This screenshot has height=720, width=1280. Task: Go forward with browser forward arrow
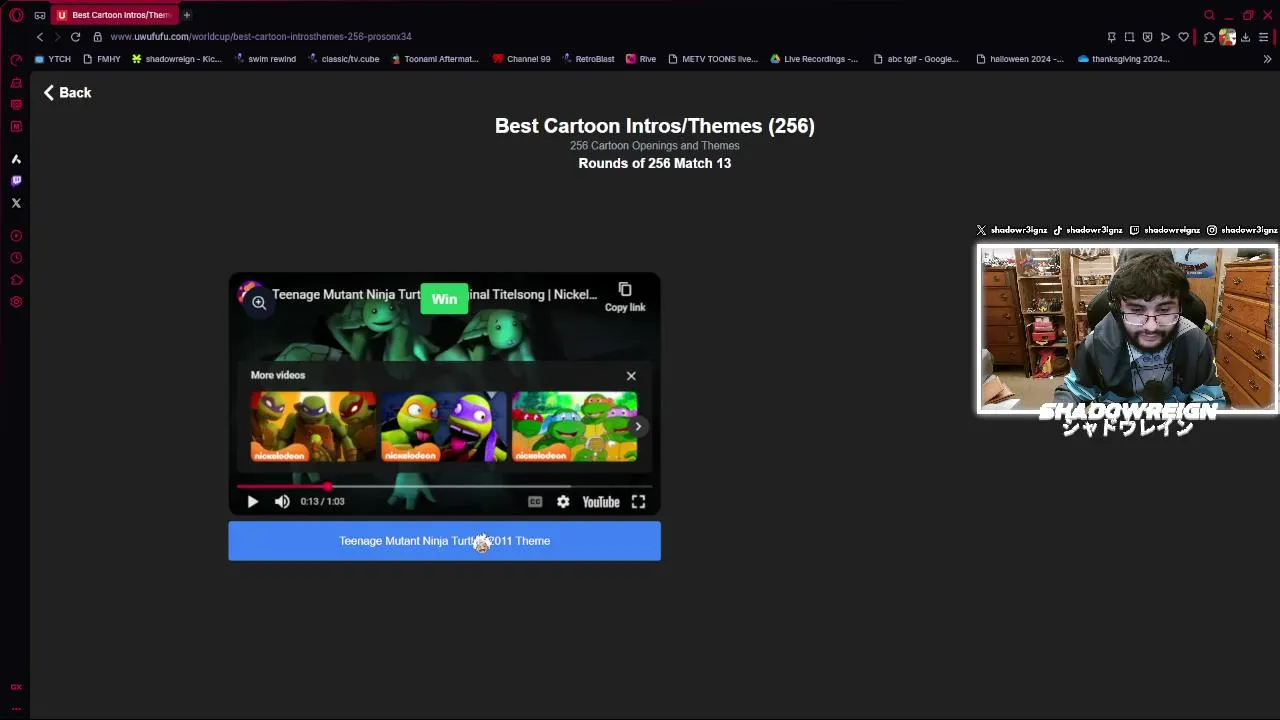57,37
